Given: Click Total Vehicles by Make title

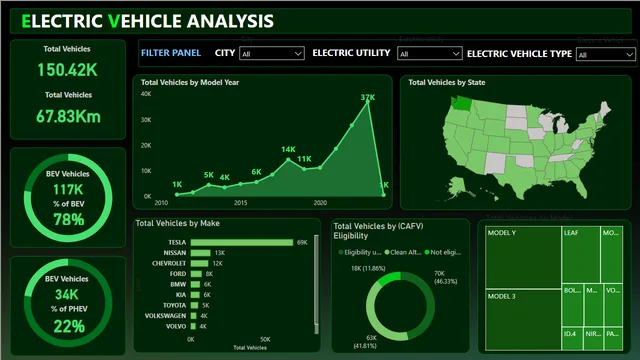Looking at the screenshot, I should [178, 223].
